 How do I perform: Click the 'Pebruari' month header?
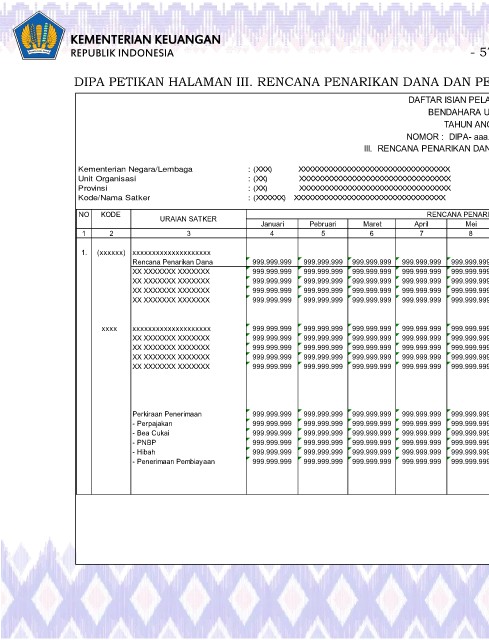323,224
